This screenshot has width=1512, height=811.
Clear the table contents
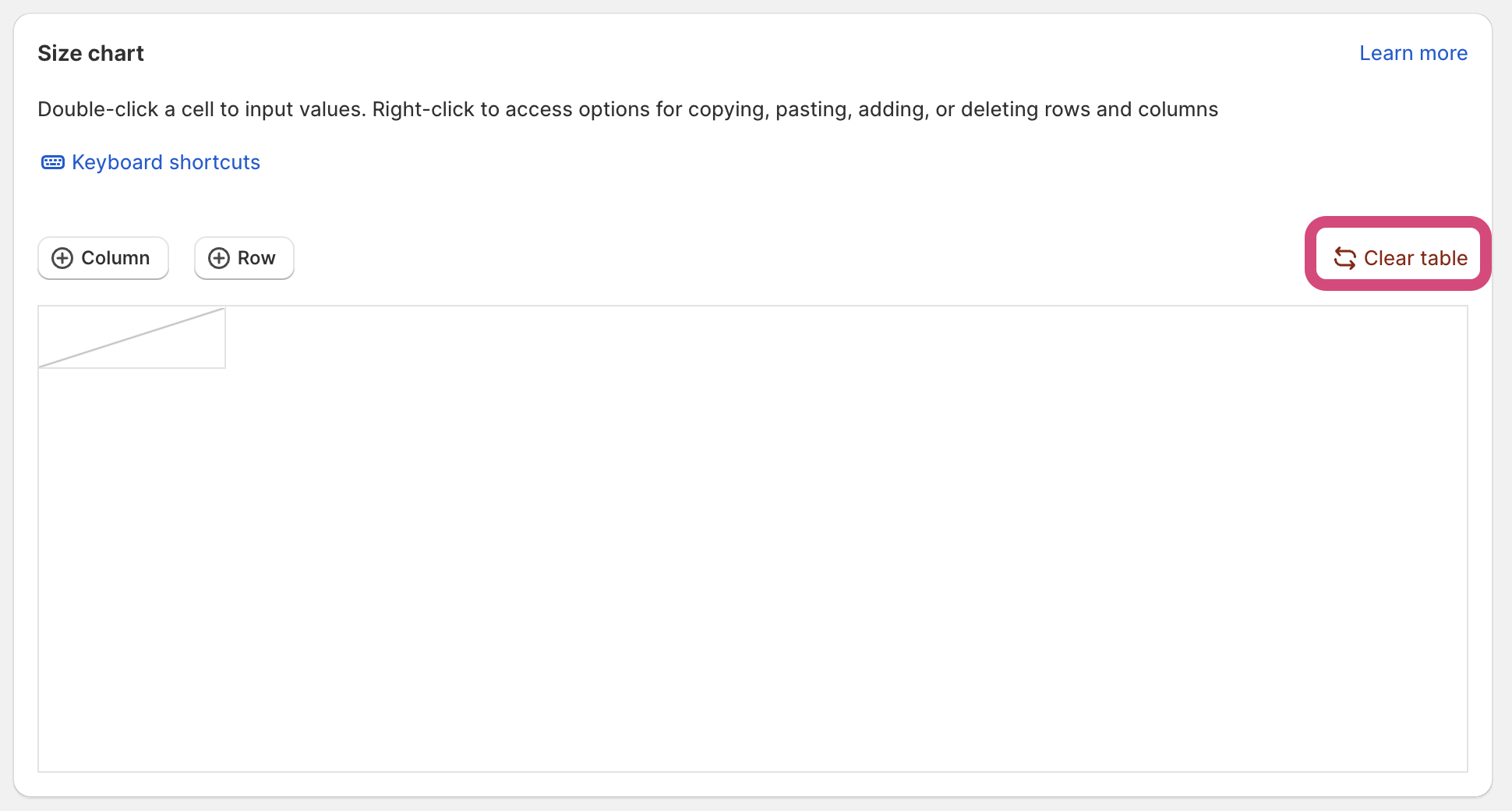[1400, 258]
